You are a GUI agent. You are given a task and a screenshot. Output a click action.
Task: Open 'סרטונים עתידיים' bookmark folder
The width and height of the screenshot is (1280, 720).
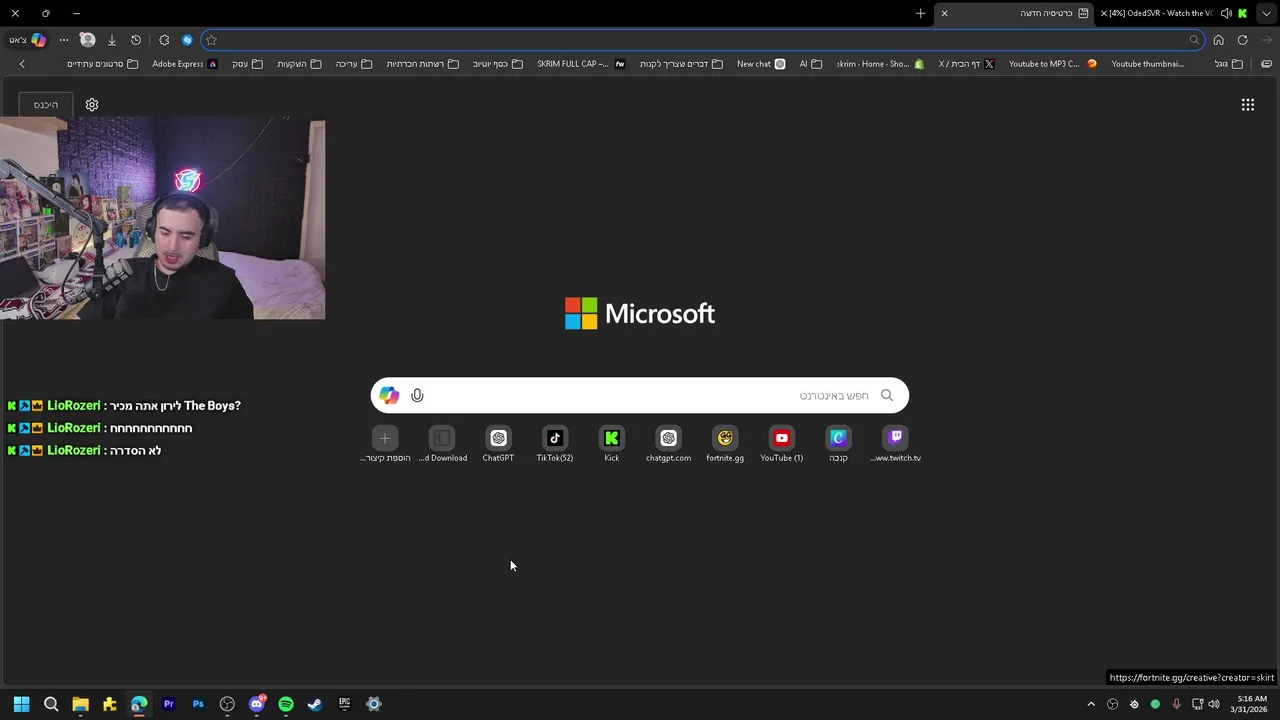point(102,64)
